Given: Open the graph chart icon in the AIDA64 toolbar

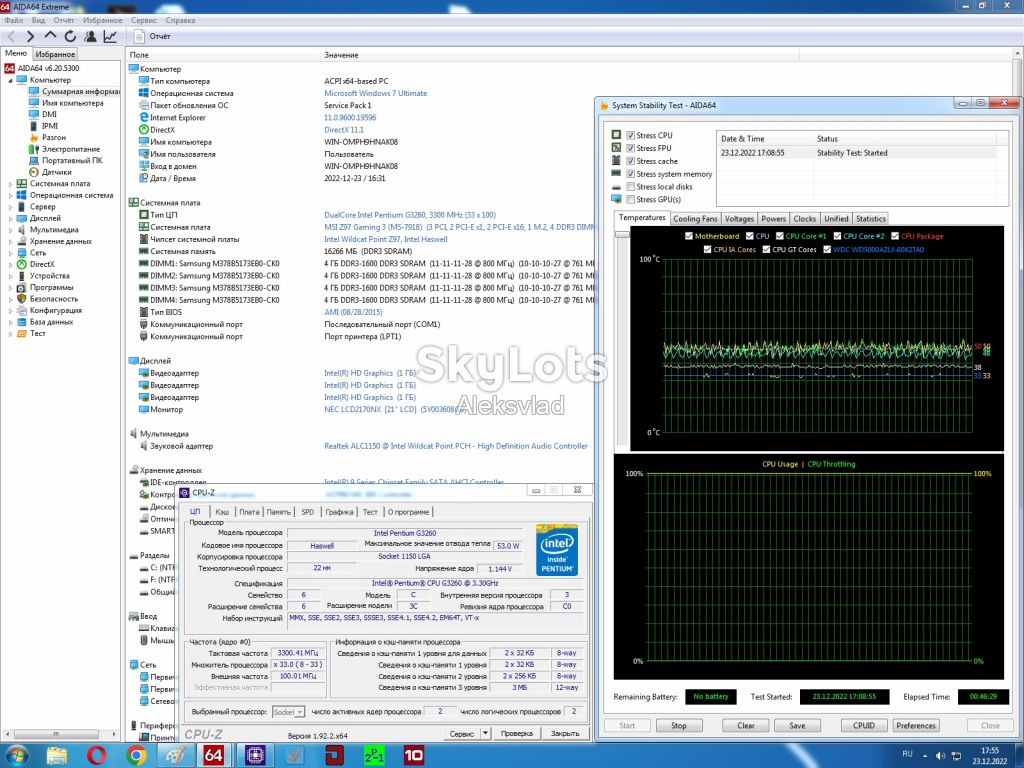Looking at the screenshot, I should (110, 37).
